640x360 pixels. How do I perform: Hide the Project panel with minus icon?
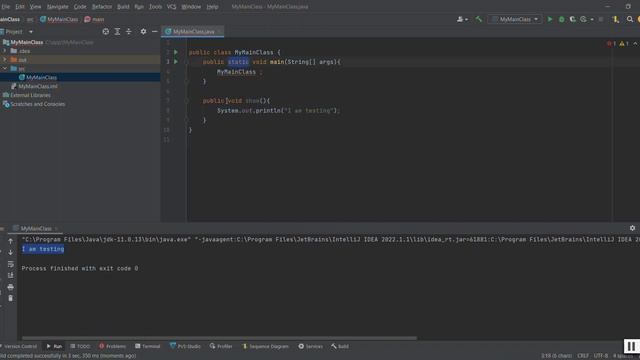(x=155, y=31)
